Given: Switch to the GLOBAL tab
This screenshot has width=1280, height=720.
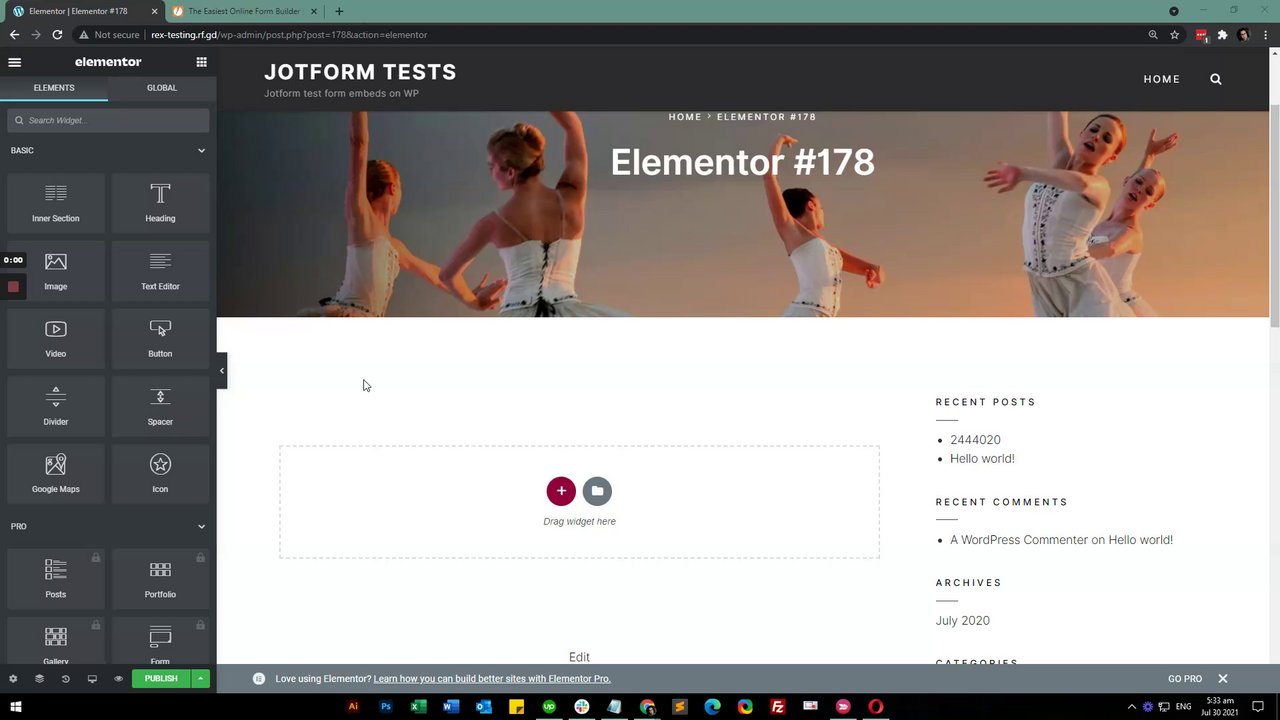Looking at the screenshot, I should coord(162,88).
